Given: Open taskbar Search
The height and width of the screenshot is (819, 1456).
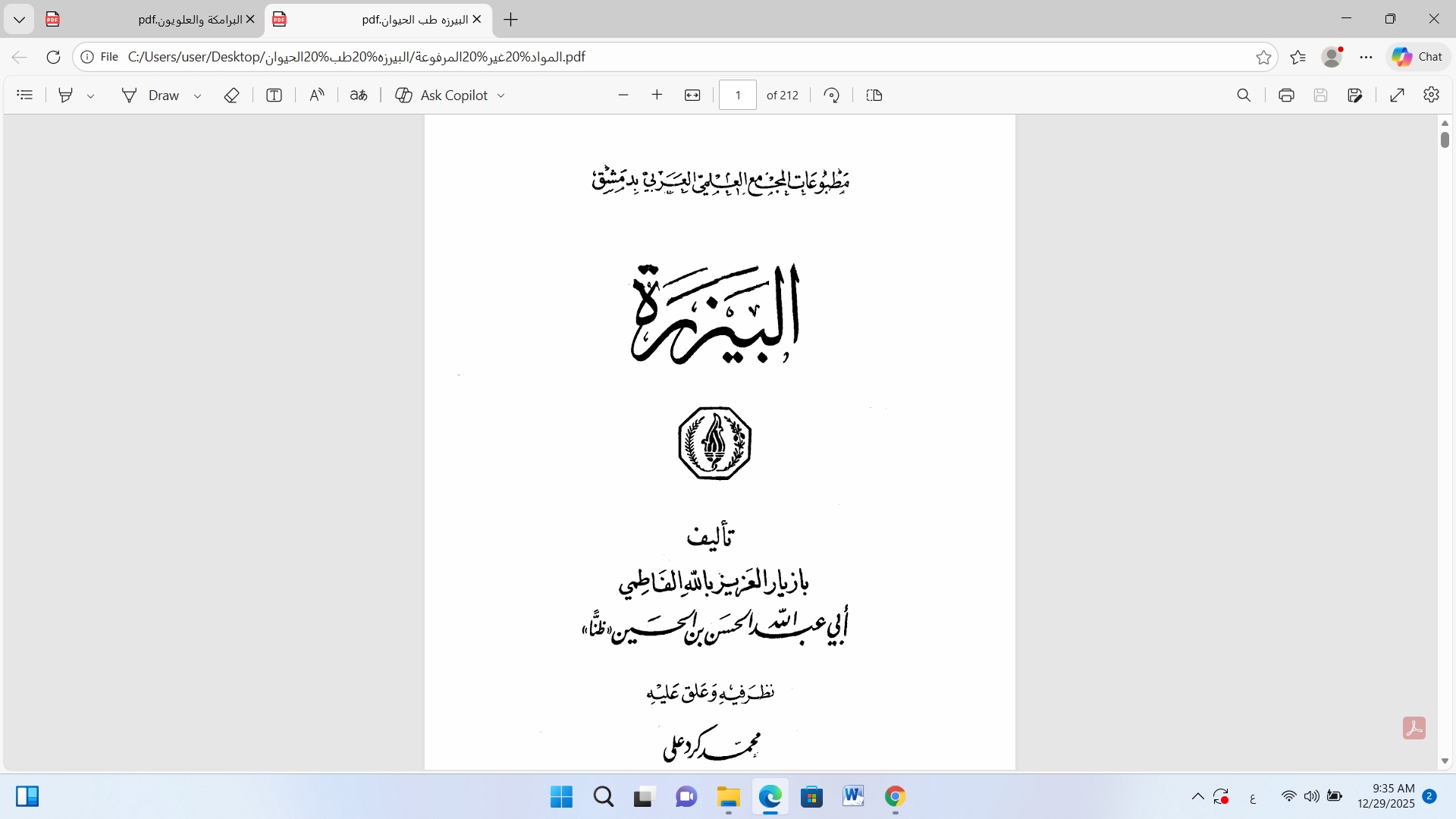Looking at the screenshot, I should pos(604,796).
